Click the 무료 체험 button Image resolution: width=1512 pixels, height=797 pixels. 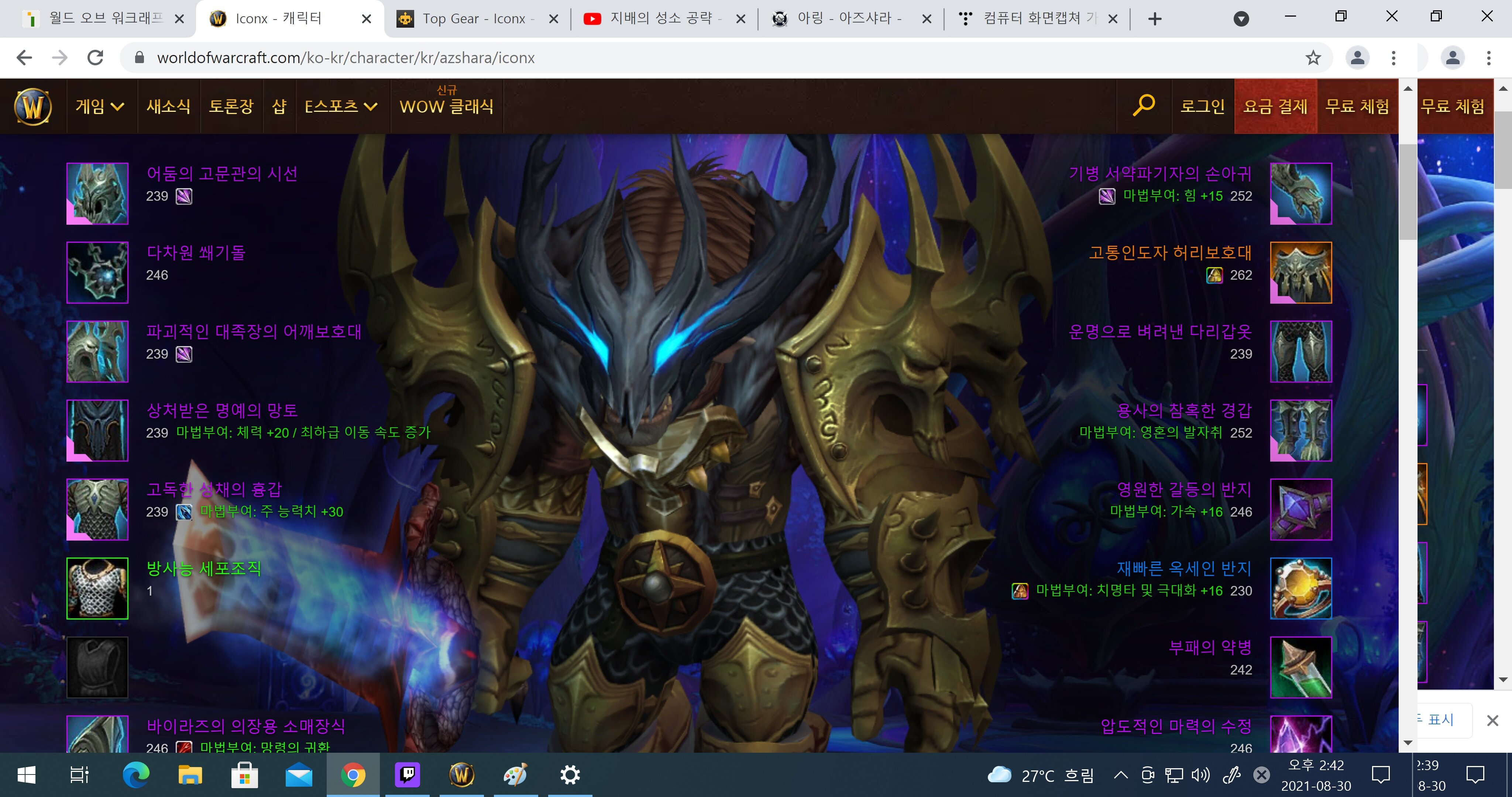[1357, 106]
